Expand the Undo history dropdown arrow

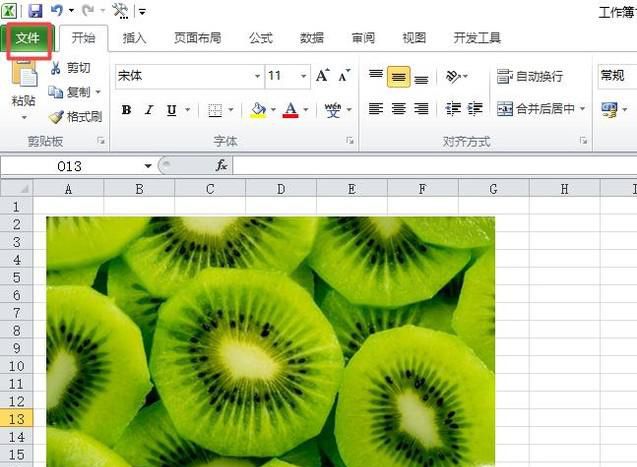tap(72, 11)
